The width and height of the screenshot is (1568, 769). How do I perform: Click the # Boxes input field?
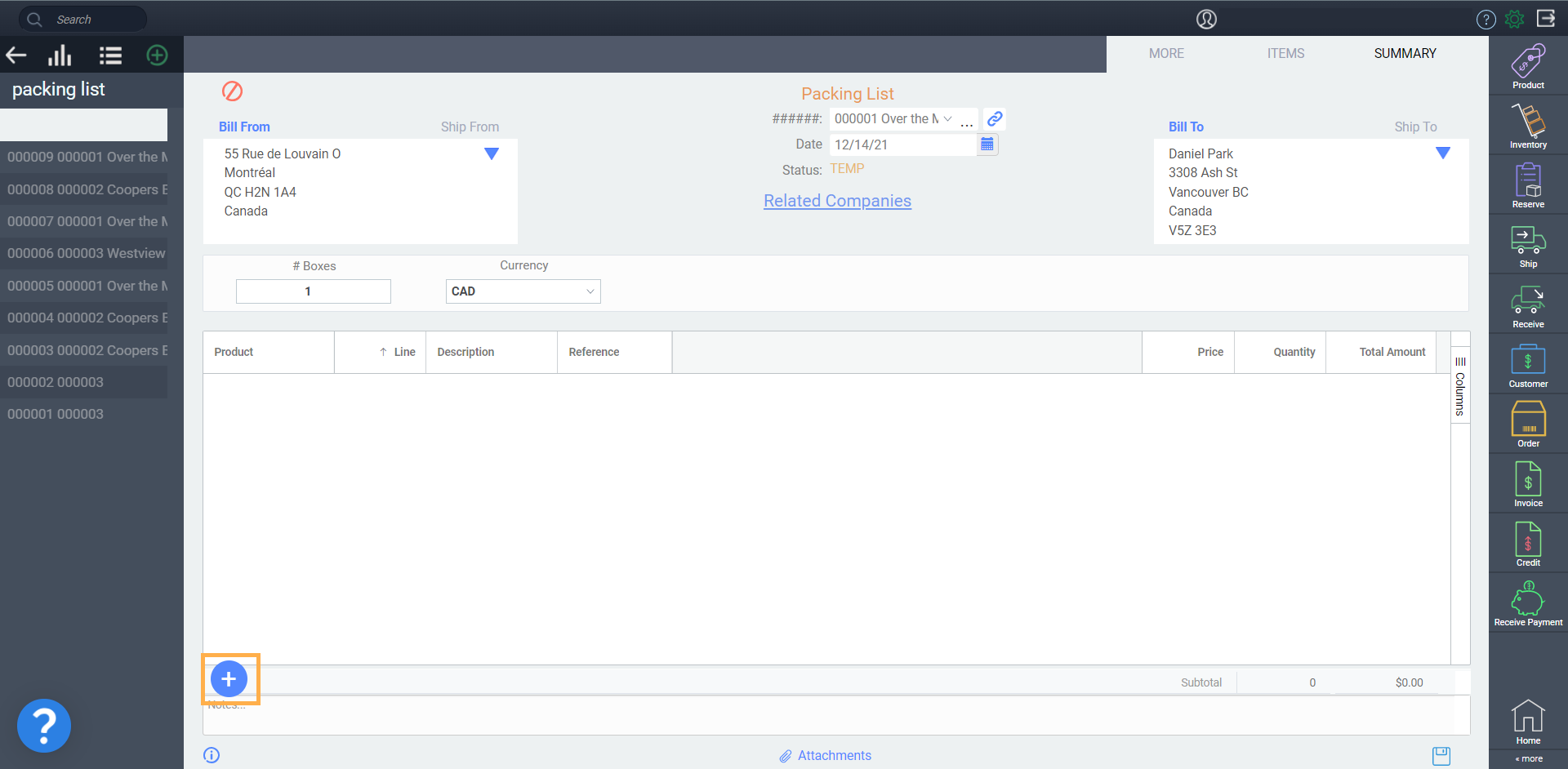[314, 291]
